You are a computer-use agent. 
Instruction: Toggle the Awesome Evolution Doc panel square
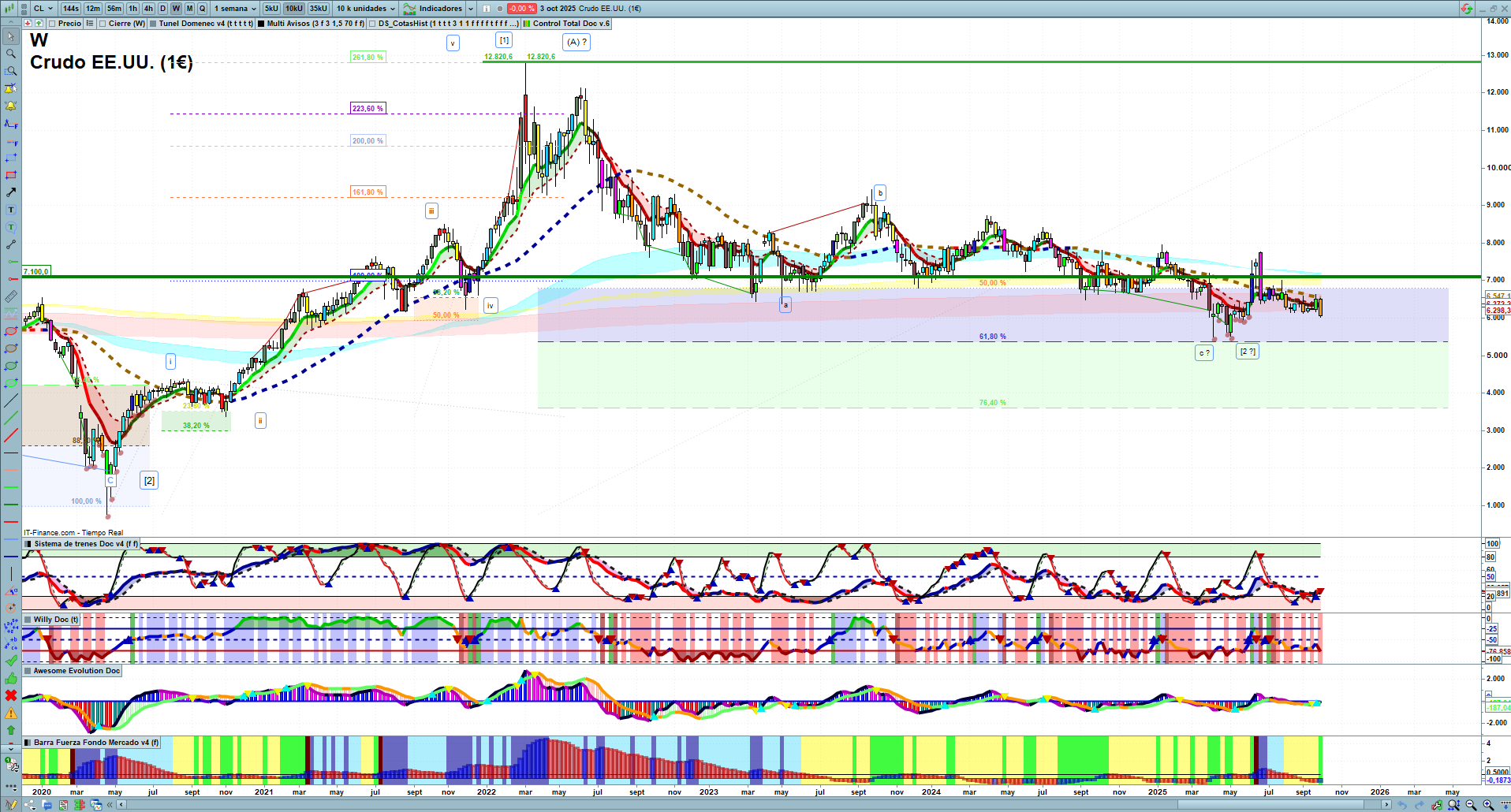(28, 671)
